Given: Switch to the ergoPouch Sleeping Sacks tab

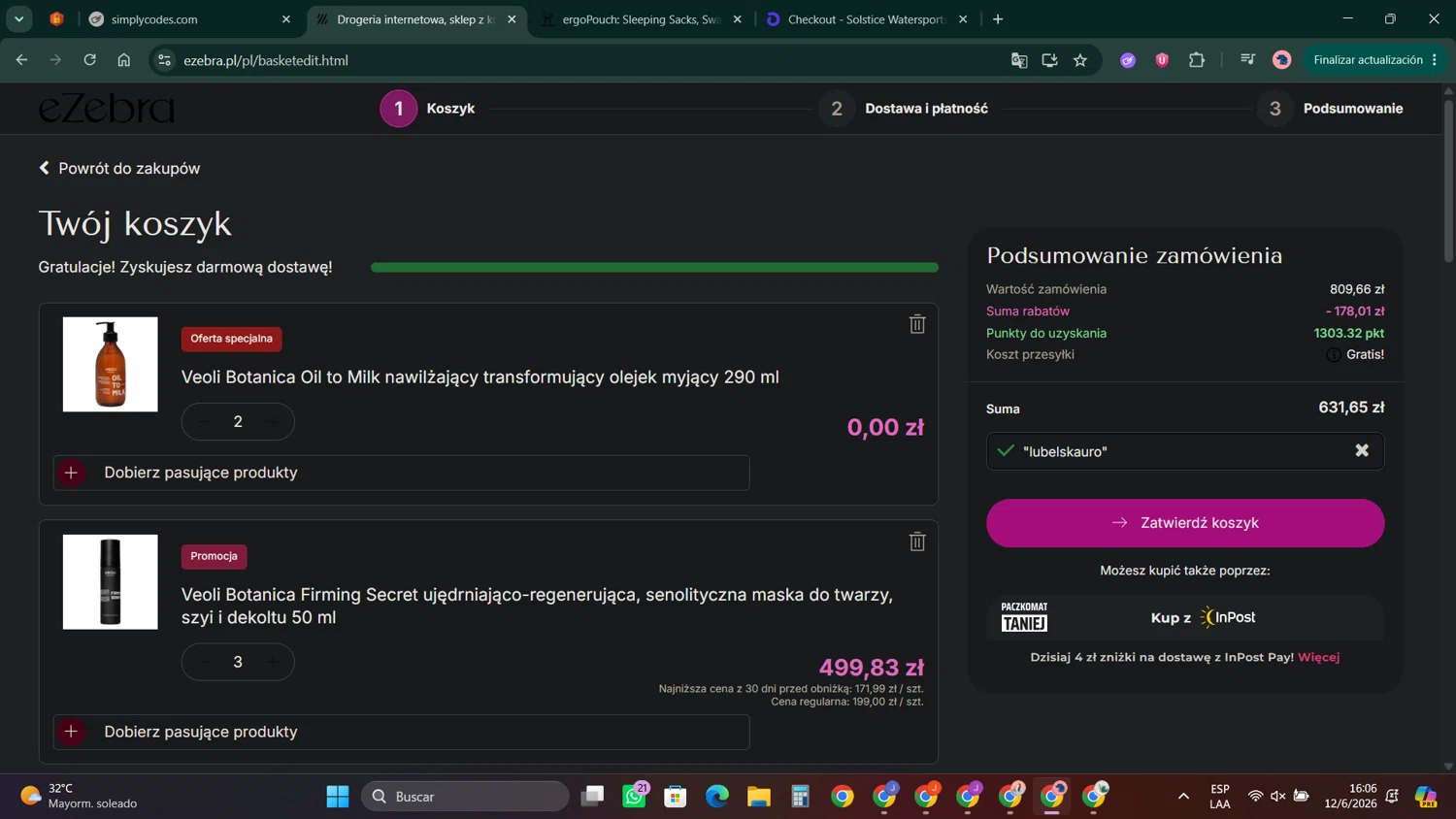Looking at the screenshot, I should 642,19.
